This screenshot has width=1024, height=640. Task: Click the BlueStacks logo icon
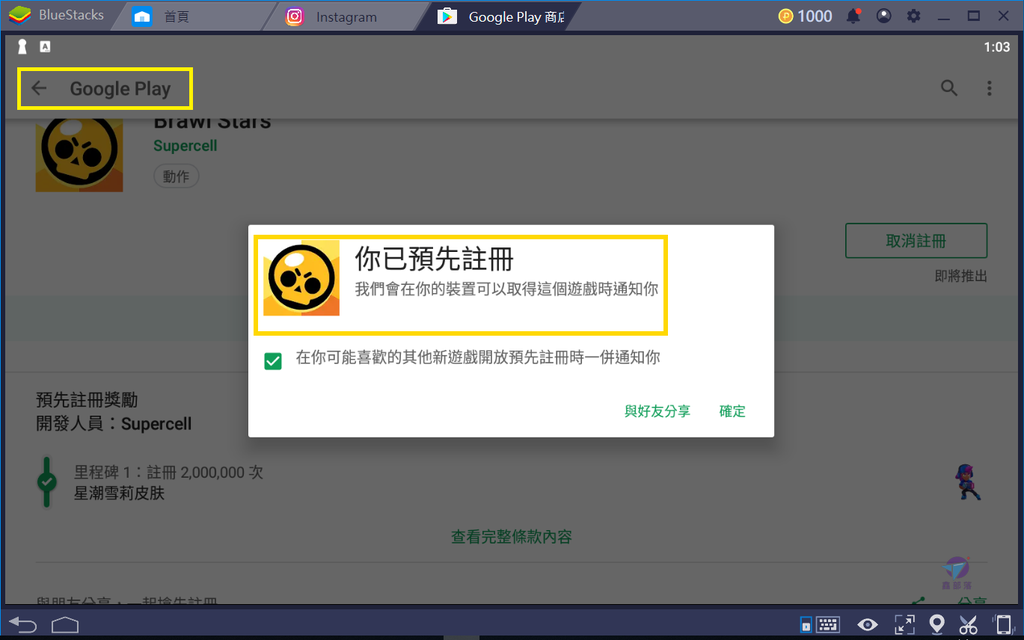click(x=20, y=15)
